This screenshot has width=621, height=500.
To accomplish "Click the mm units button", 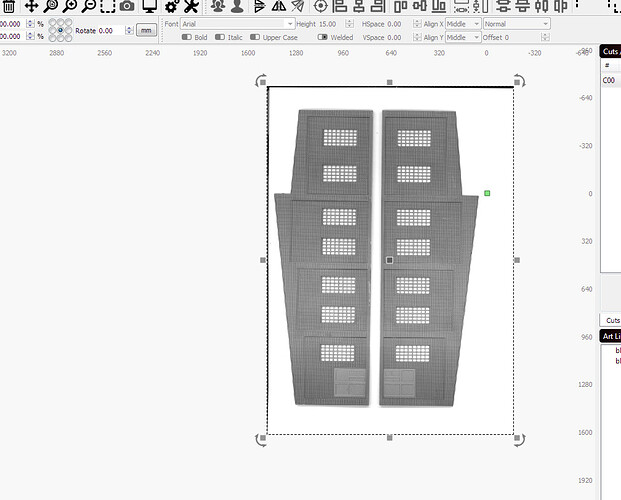I will click(x=146, y=31).
